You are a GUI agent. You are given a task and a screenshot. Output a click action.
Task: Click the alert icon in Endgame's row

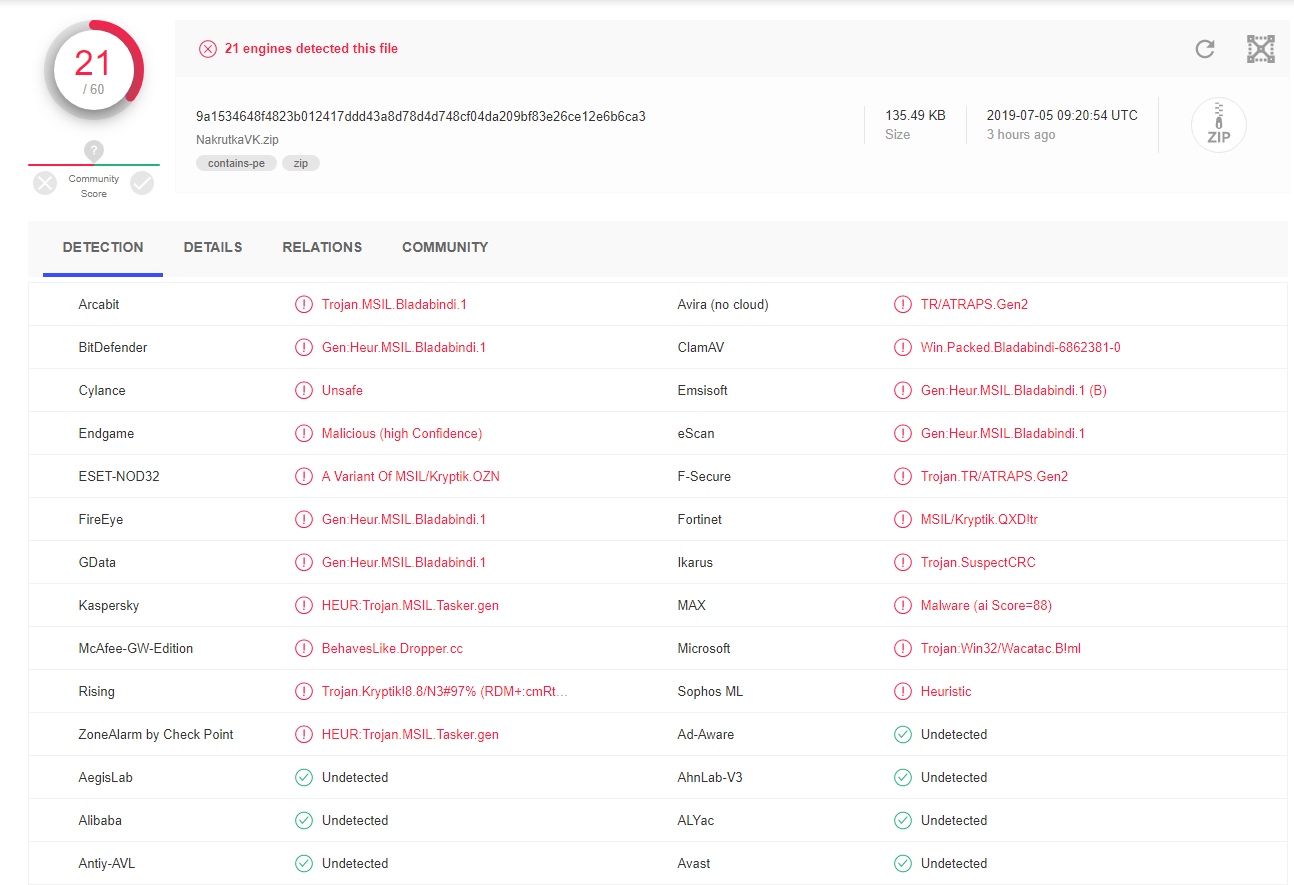point(304,433)
